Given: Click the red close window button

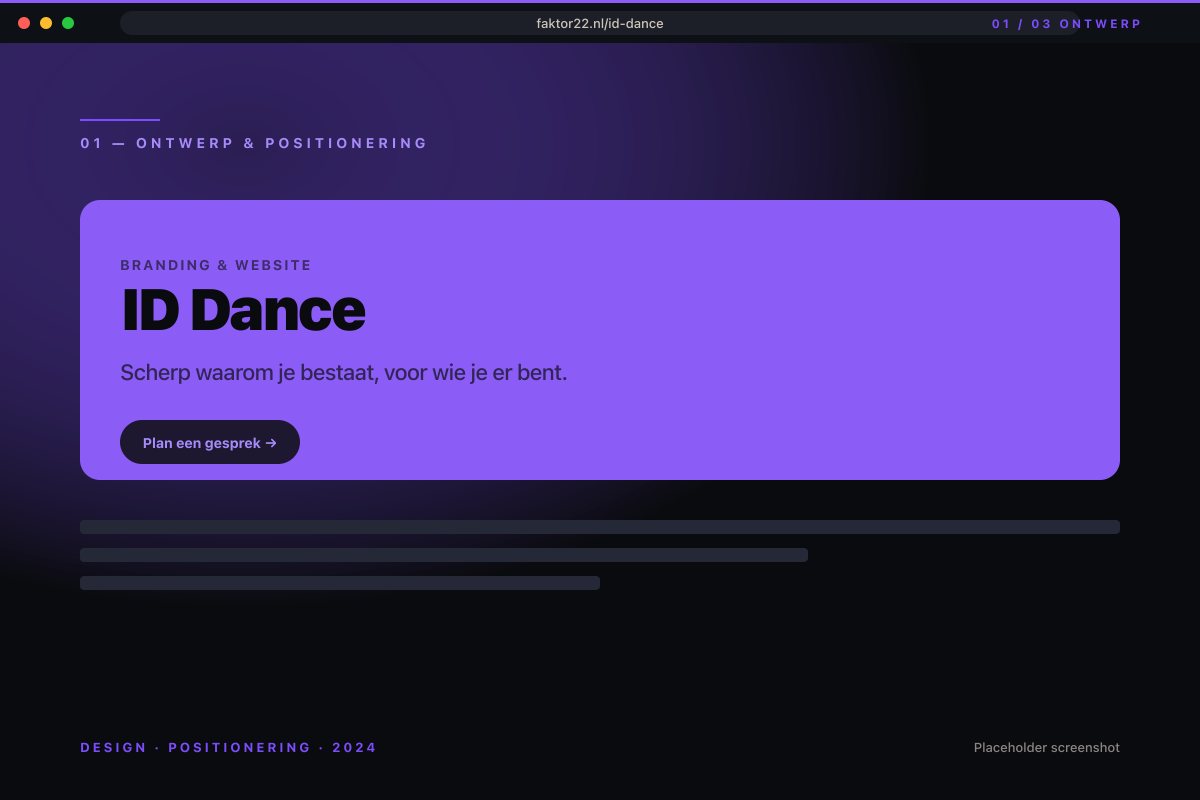Looking at the screenshot, I should point(24,23).
